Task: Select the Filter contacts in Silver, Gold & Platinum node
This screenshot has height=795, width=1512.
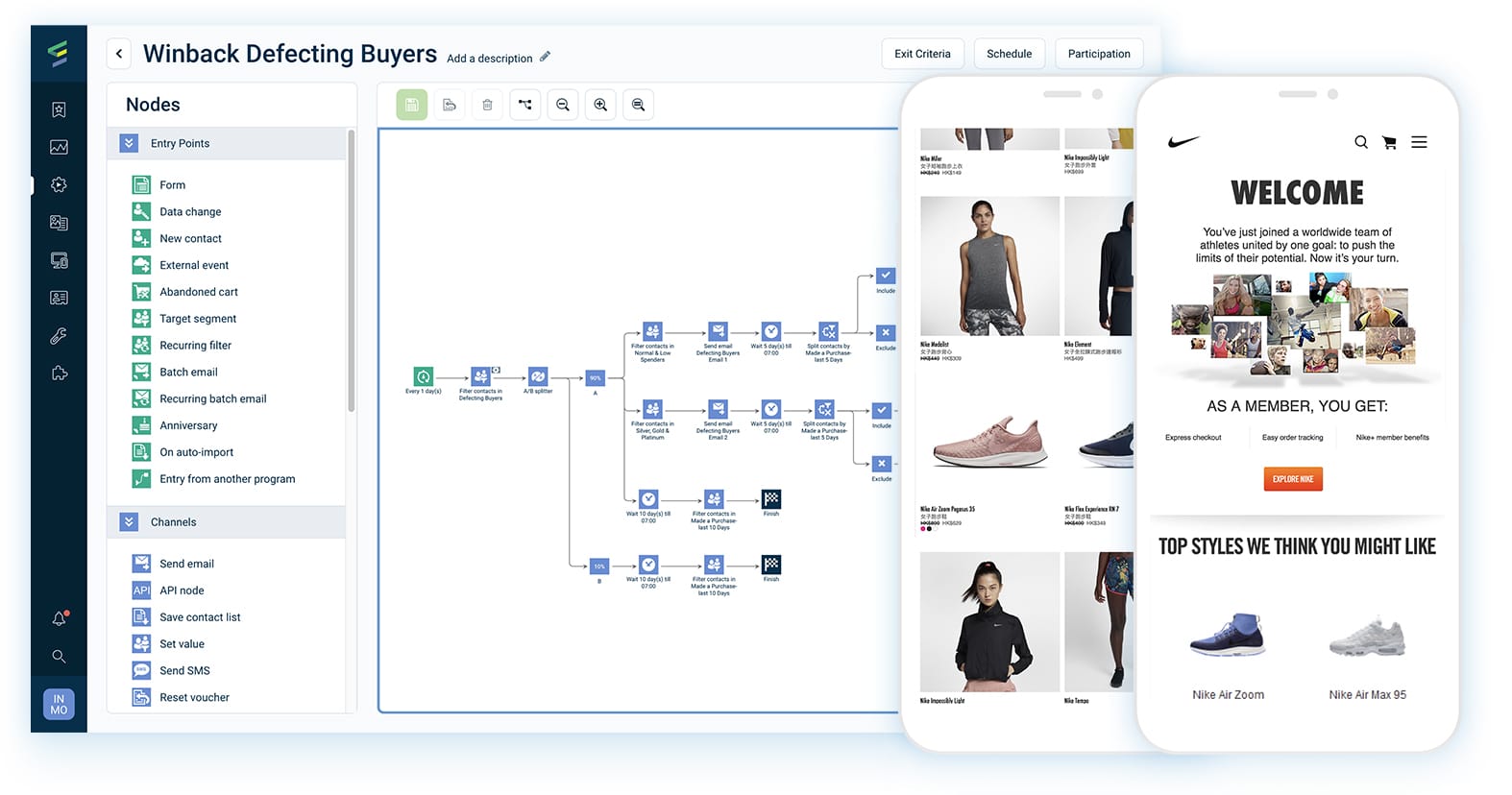Action: (x=652, y=409)
